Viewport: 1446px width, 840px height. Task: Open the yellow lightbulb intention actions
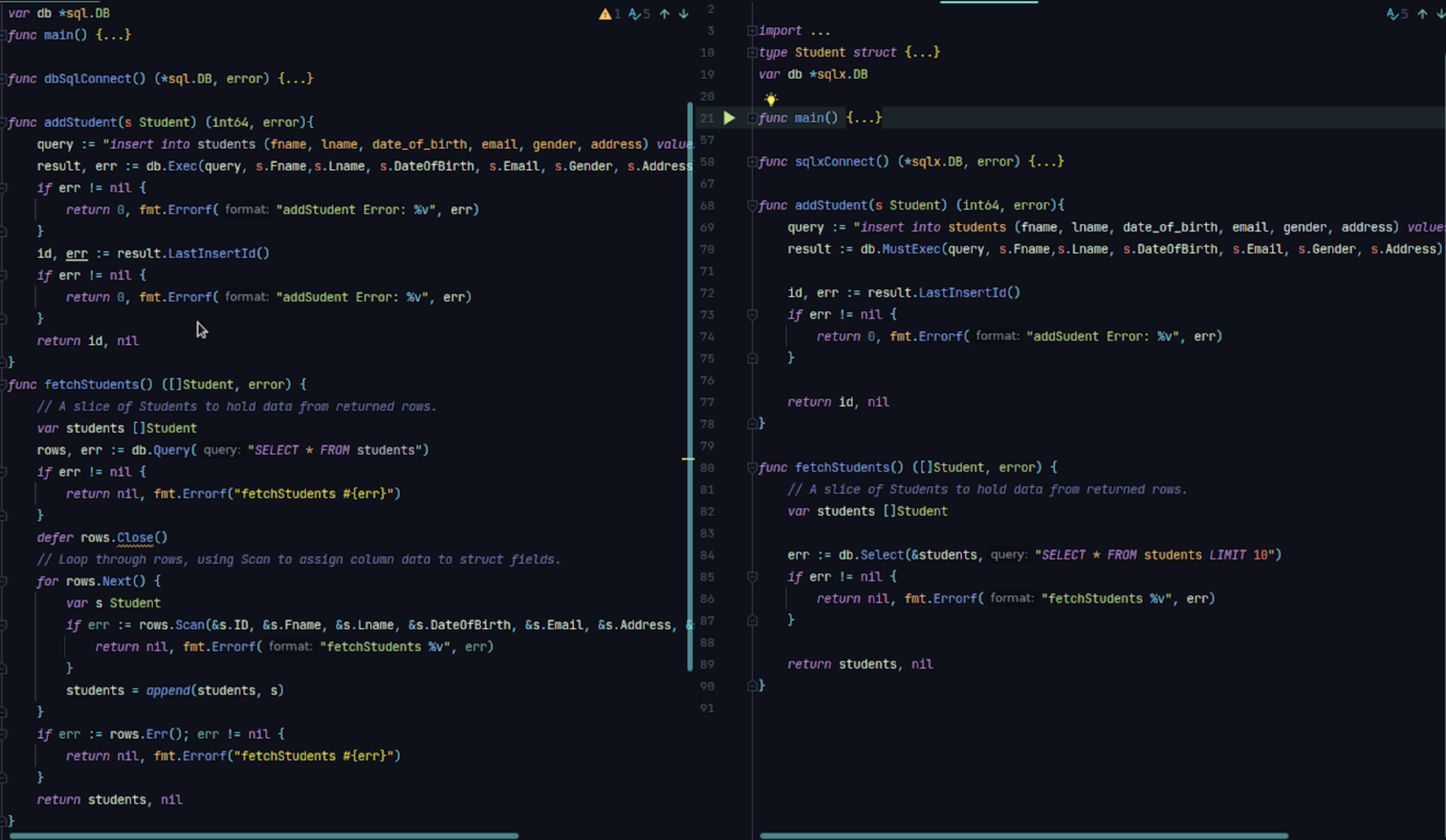[x=770, y=99]
